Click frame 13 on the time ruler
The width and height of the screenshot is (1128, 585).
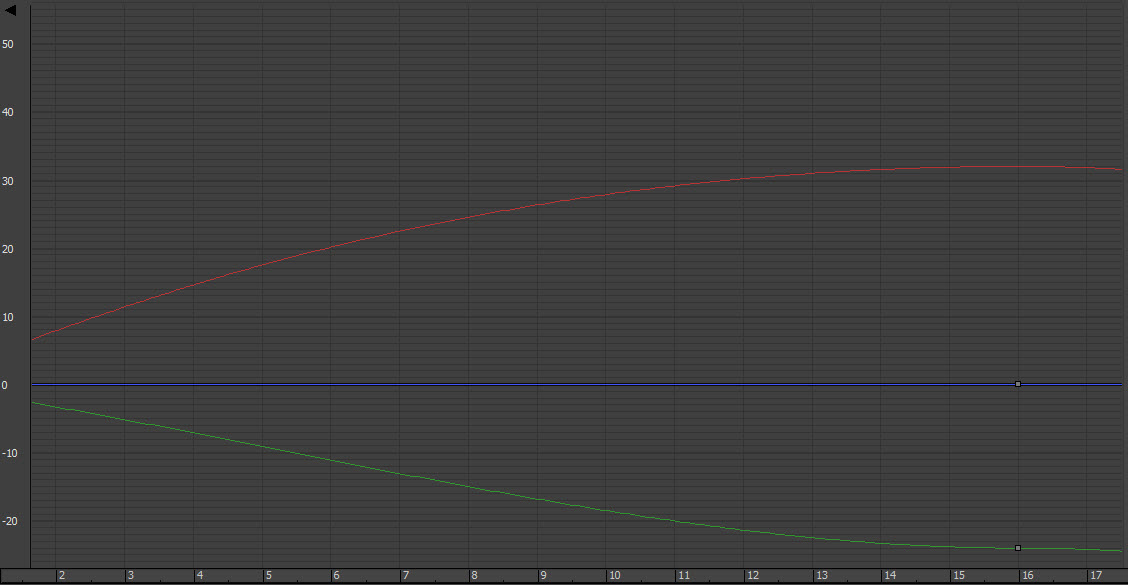[822, 576]
